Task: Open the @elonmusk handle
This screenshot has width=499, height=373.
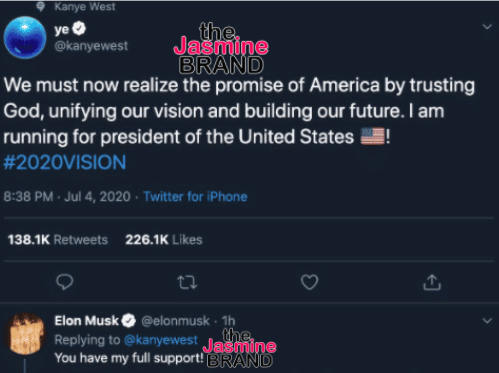Action: click(175, 321)
